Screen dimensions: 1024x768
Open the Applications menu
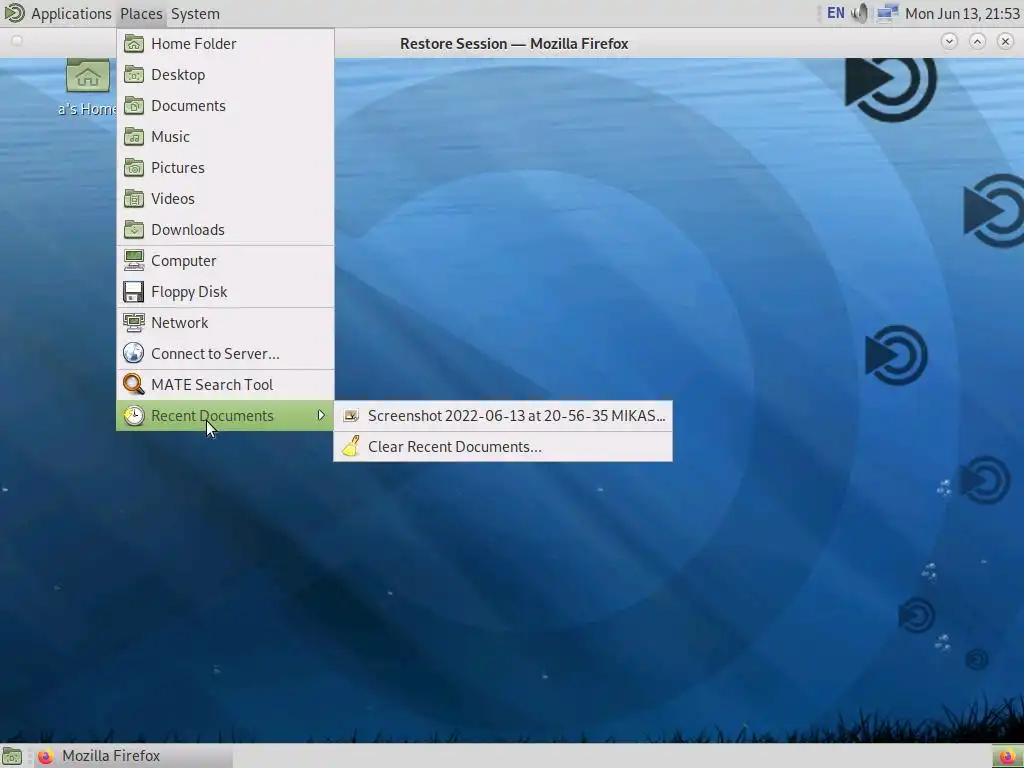pyautogui.click(x=71, y=14)
